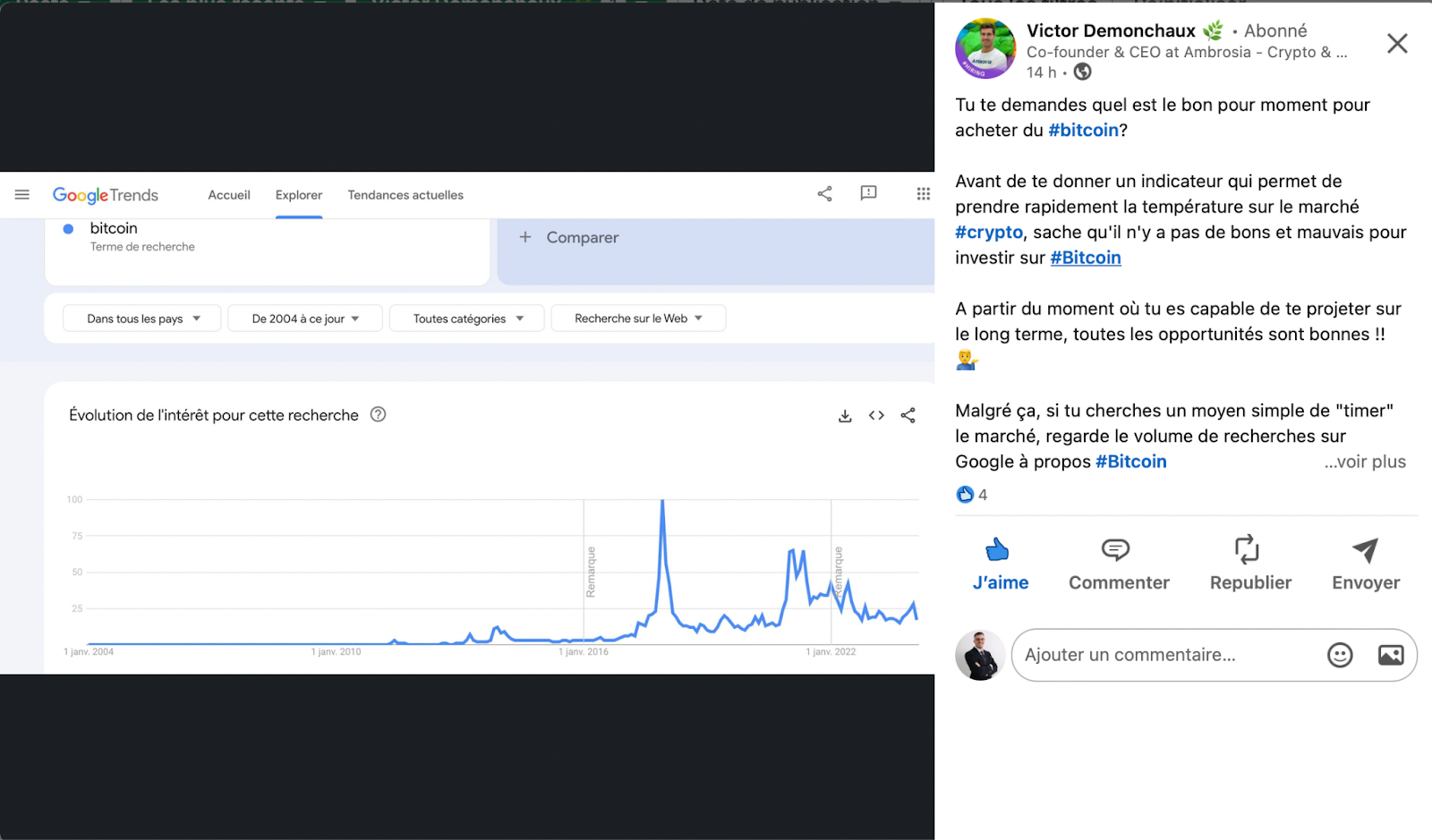This screenshot has height=840, width=1432.
Task: Open Victor Demonchaux profile picture
Action: [985, 48]
